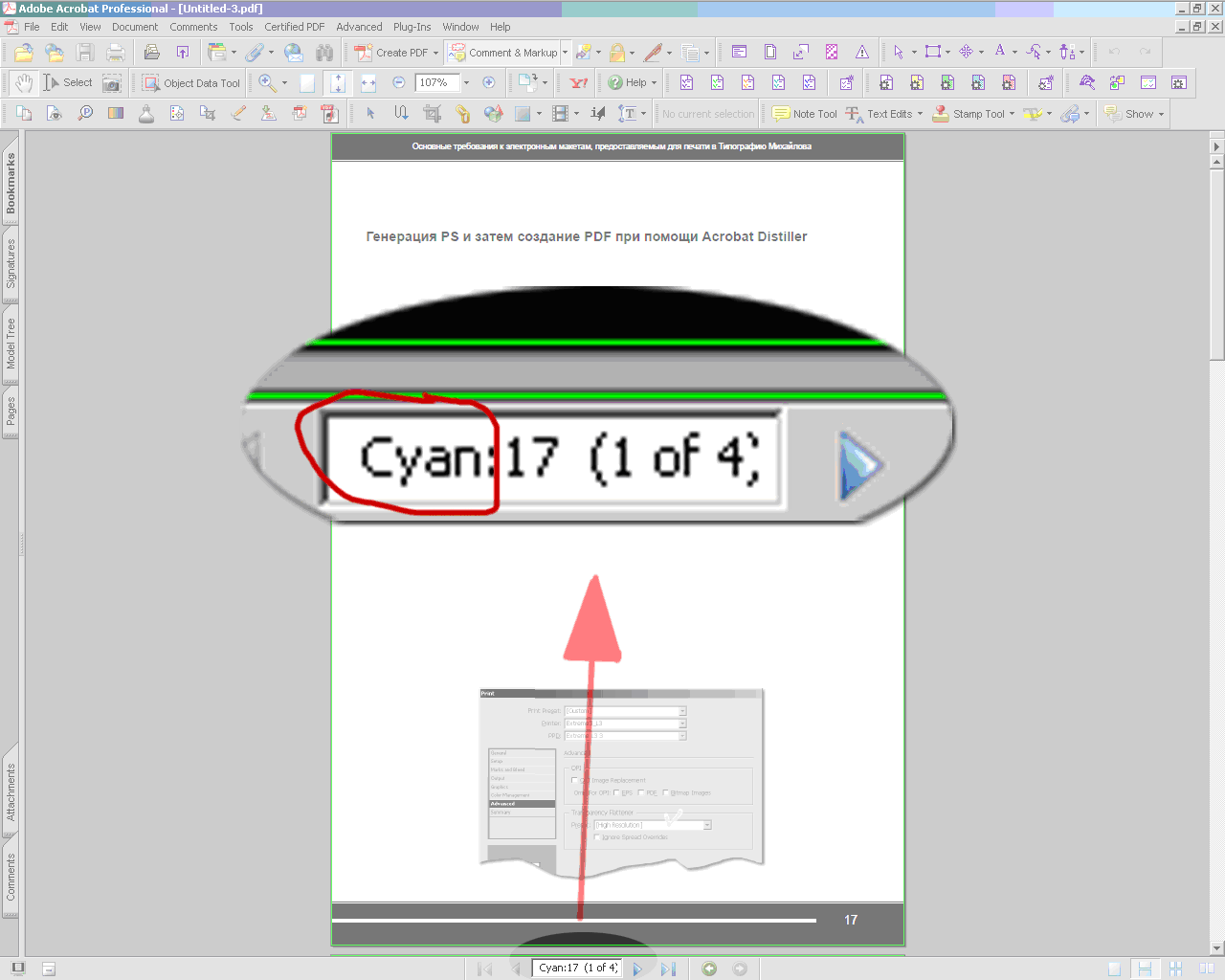This screenshot has width=1225, height=980.
Task: Click the zoom percentage field 107%
Action: 436,83
